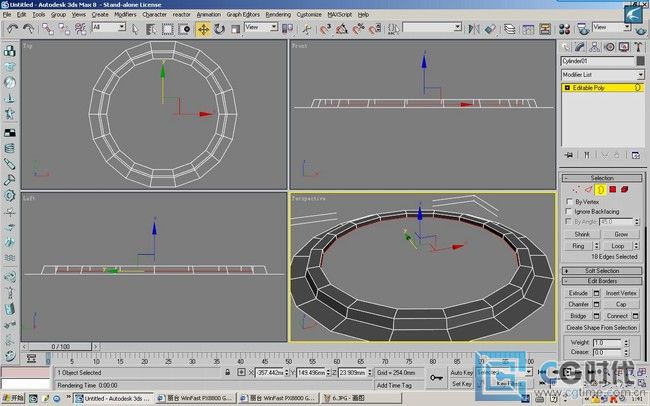The width and height of the screenshot is (650, 406).
Task: Click the Redo arrow icon
Action: pos(28,29)
